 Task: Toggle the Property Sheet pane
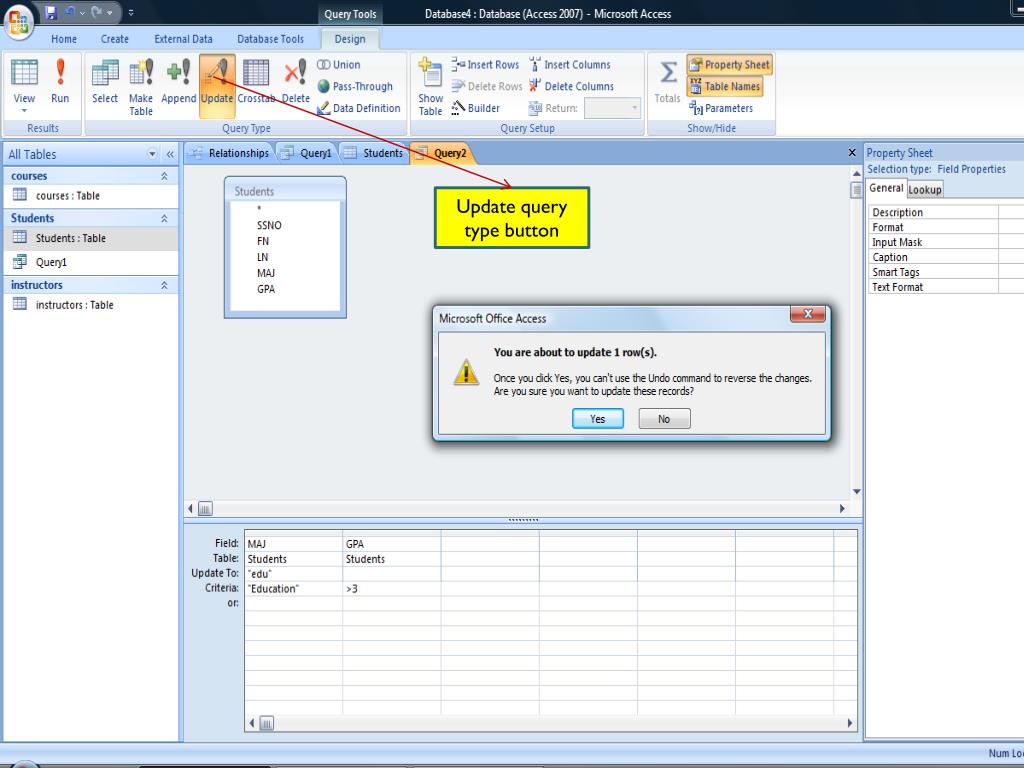[x=729, y=65]
